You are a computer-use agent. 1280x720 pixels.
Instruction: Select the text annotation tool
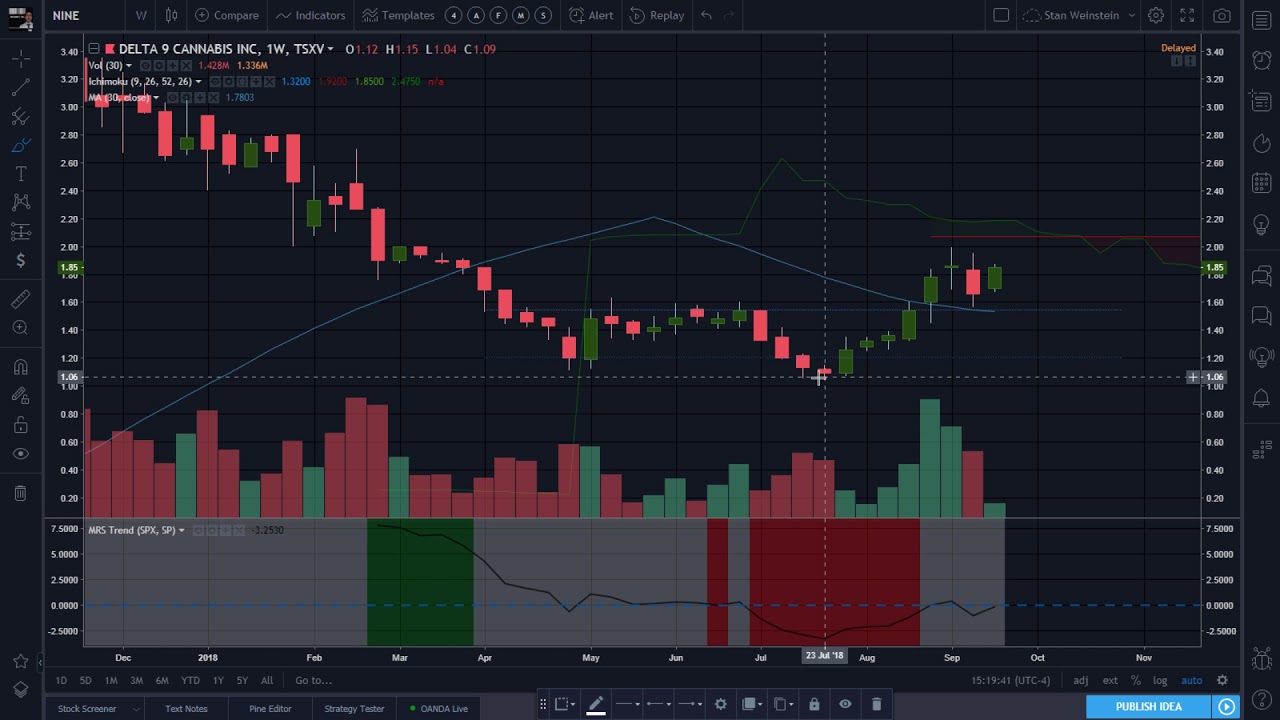pyautogui.click(x=20, y=174)
